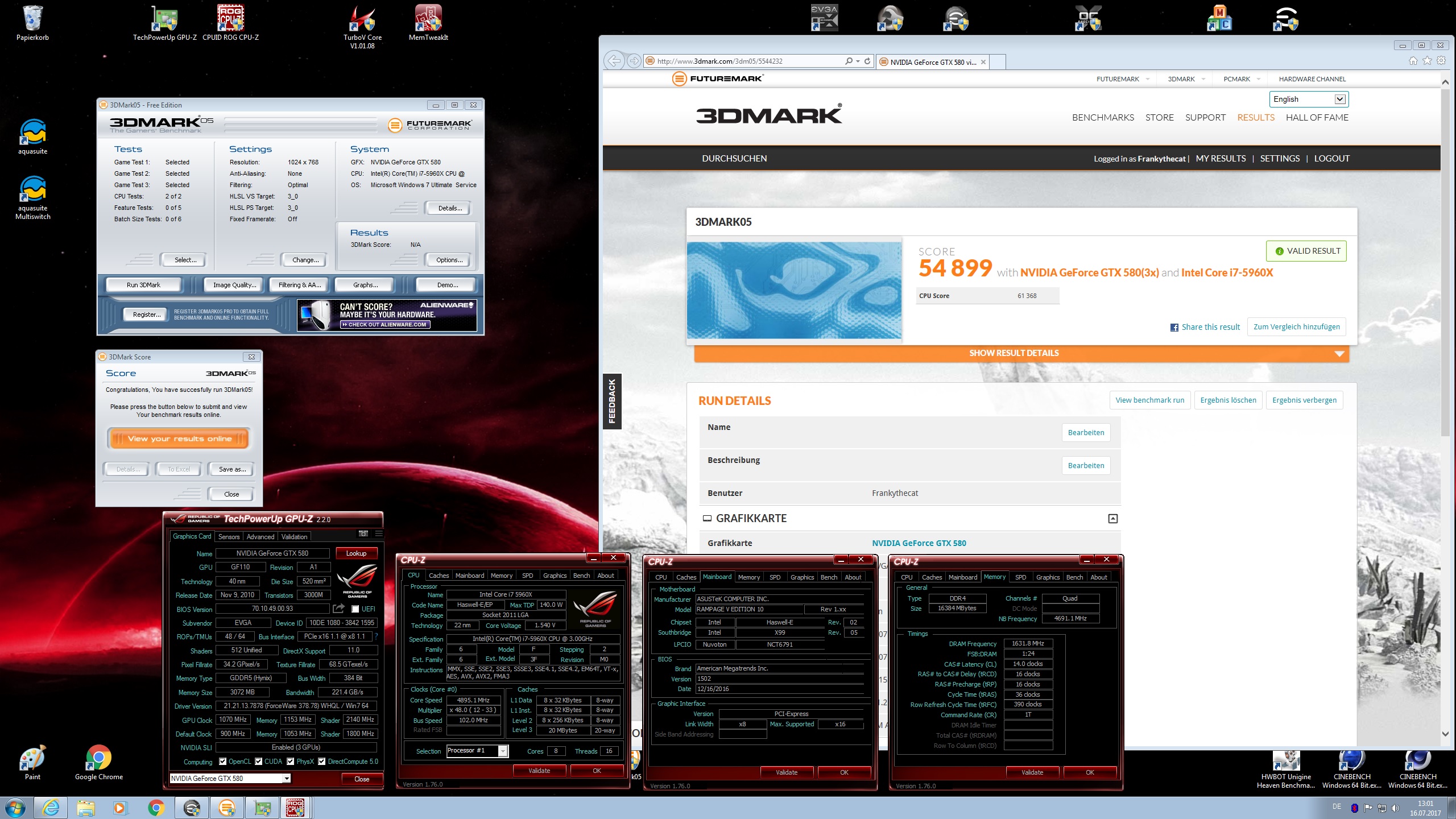
Task: Open the FEEDBACK side tab
Action: point(612,401)
